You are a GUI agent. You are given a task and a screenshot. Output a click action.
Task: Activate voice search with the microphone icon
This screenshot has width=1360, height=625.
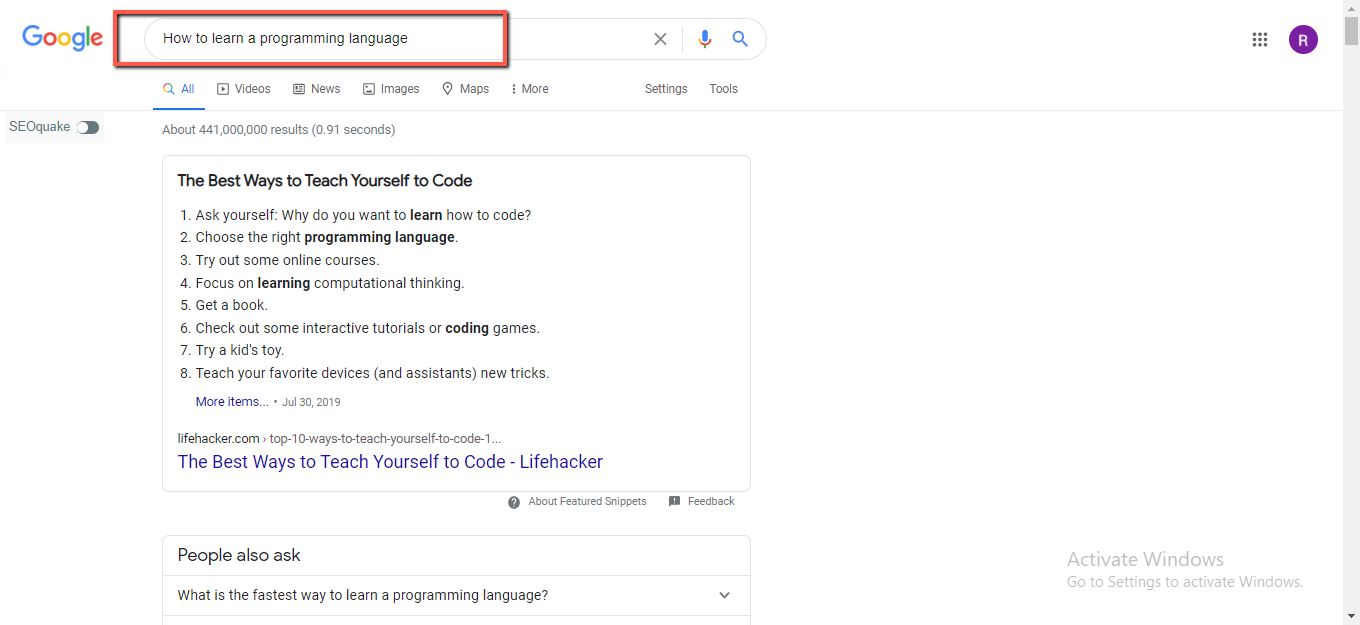coord(704,38)
